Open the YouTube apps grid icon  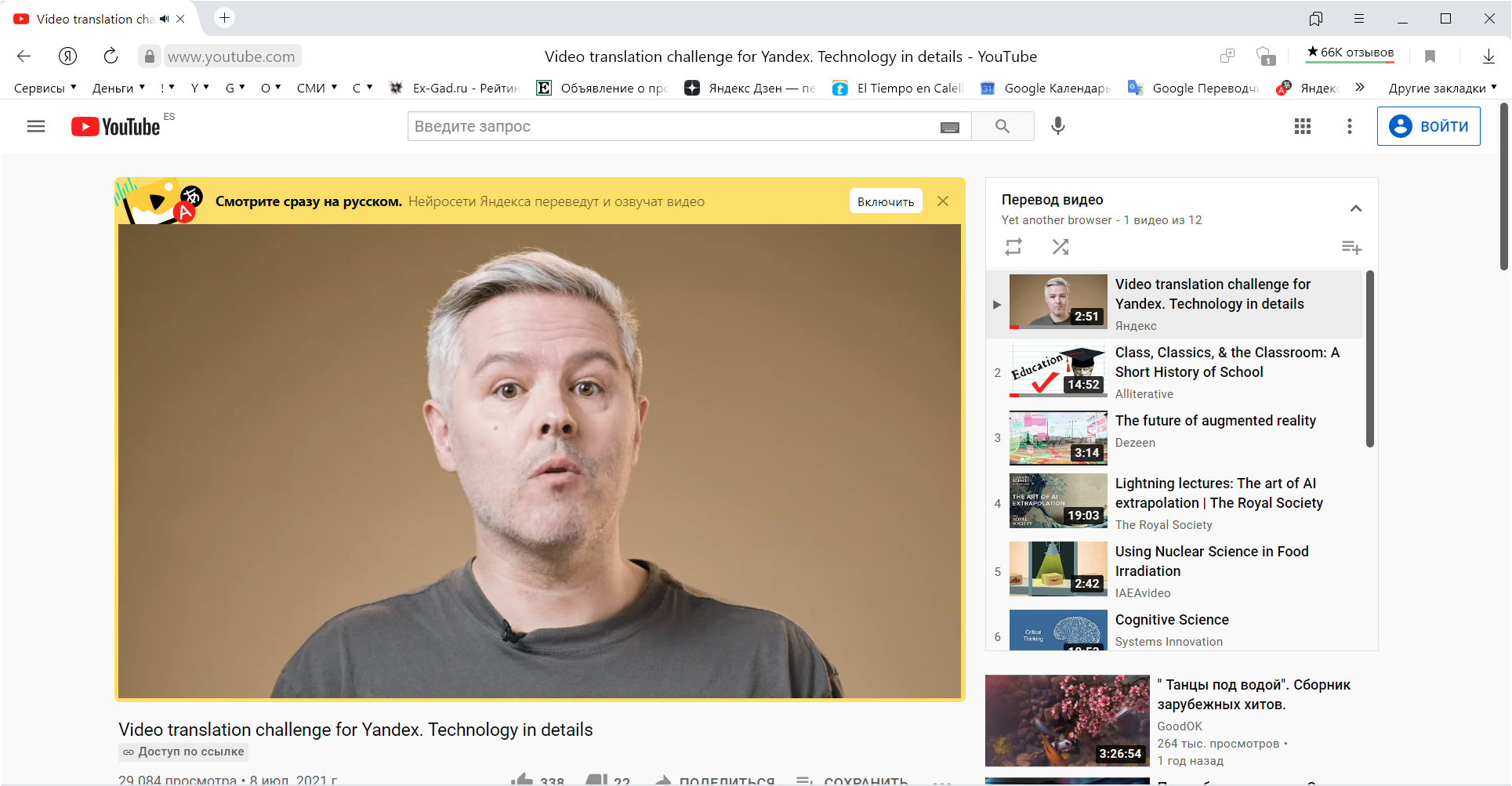(x=1302, y=126)
